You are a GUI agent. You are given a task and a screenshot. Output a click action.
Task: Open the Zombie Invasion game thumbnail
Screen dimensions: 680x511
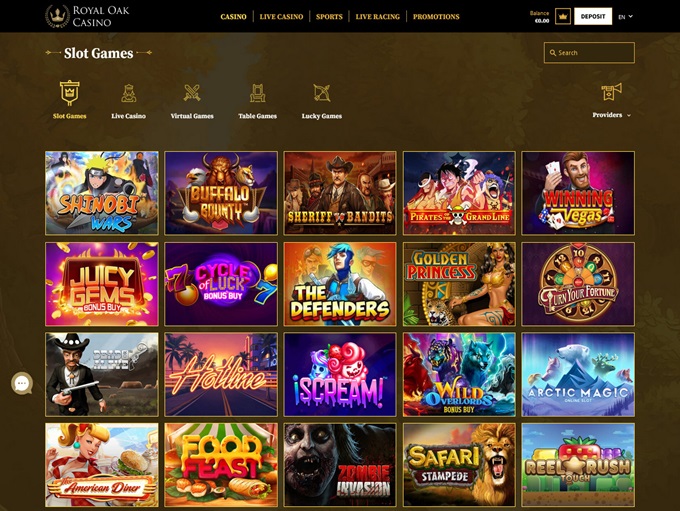point(340,465)
